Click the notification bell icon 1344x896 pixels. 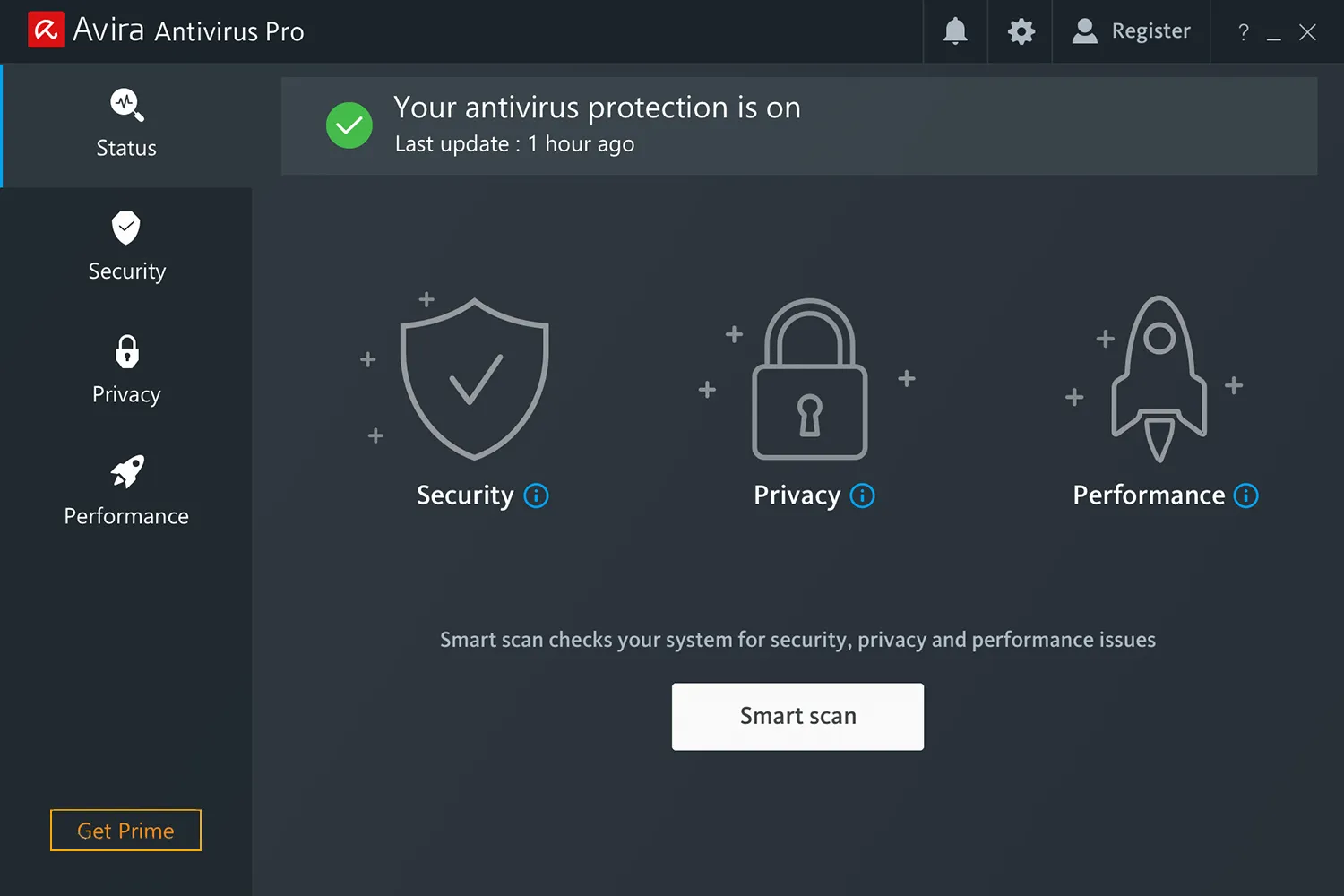(954, 30)
